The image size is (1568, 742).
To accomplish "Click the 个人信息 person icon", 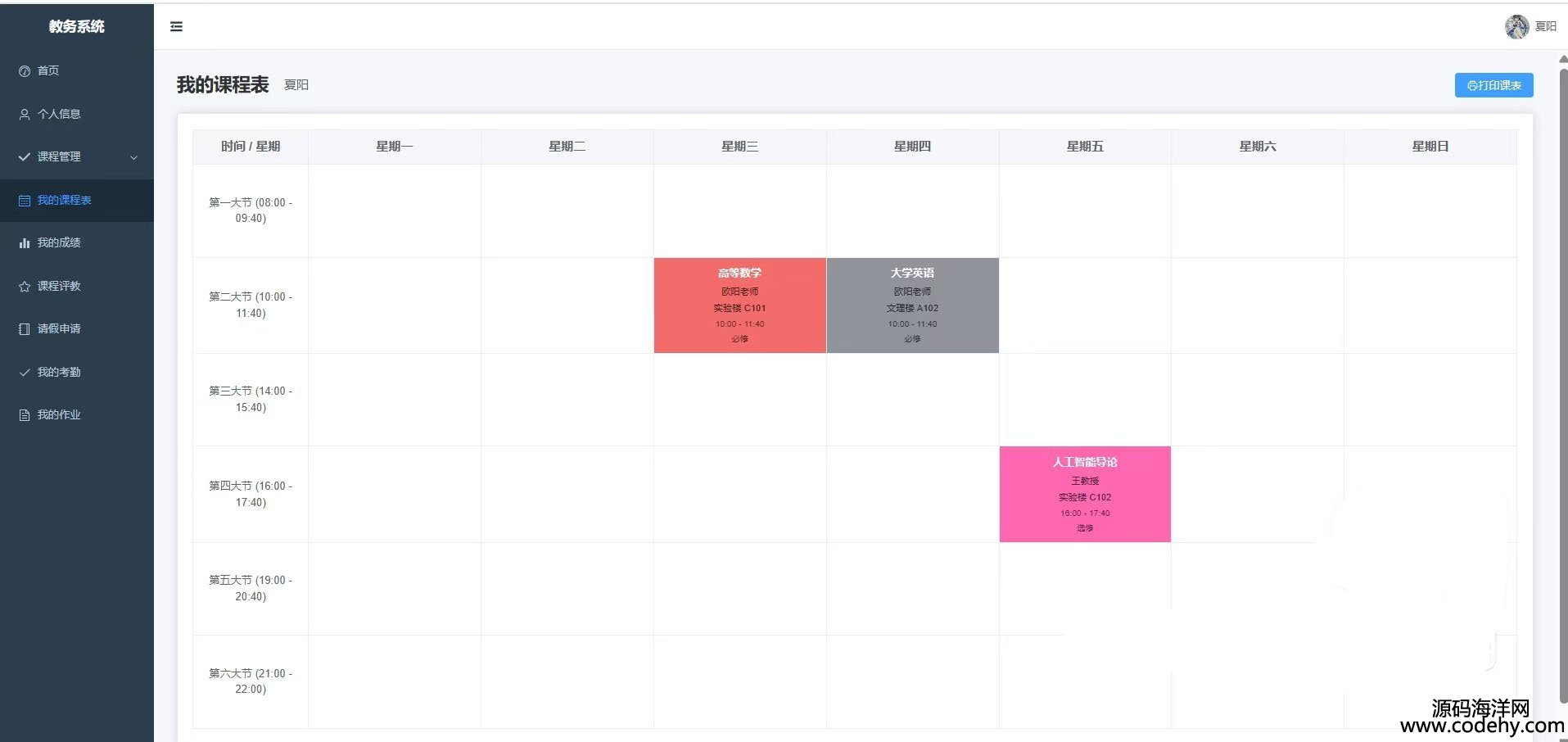I will pyautogui.click(x=25, y=115).
